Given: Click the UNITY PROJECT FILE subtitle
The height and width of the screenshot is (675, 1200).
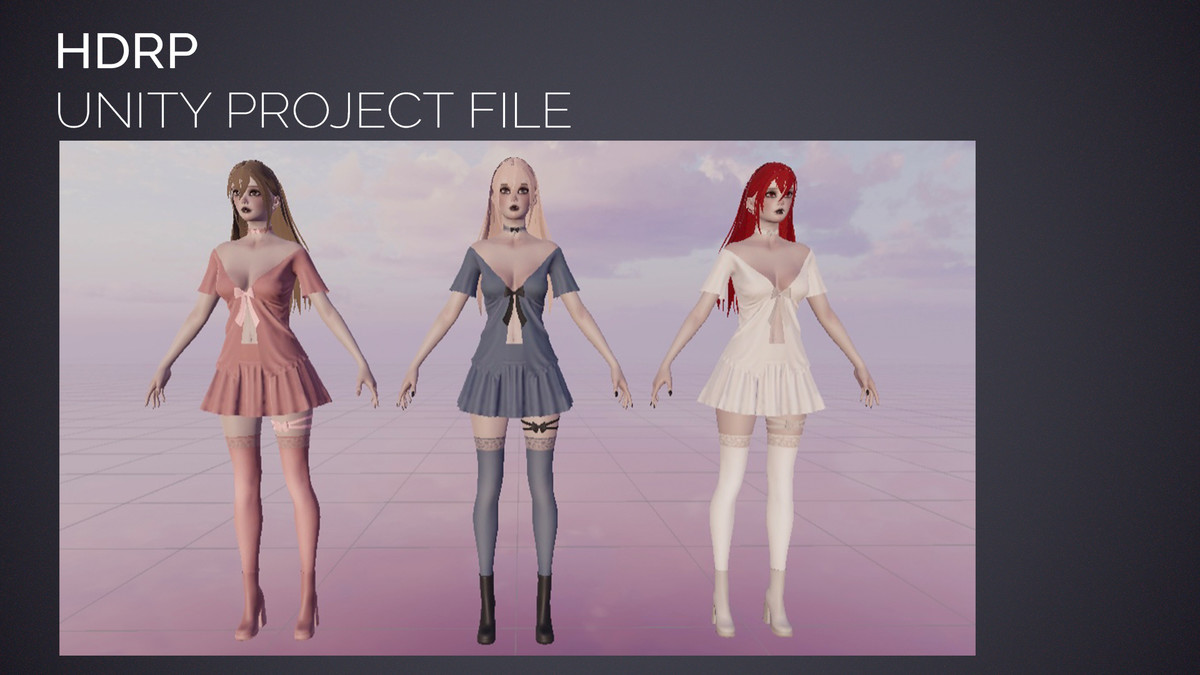Looking at the screenshot, I should pyautogui.click(x=313, y=110).
